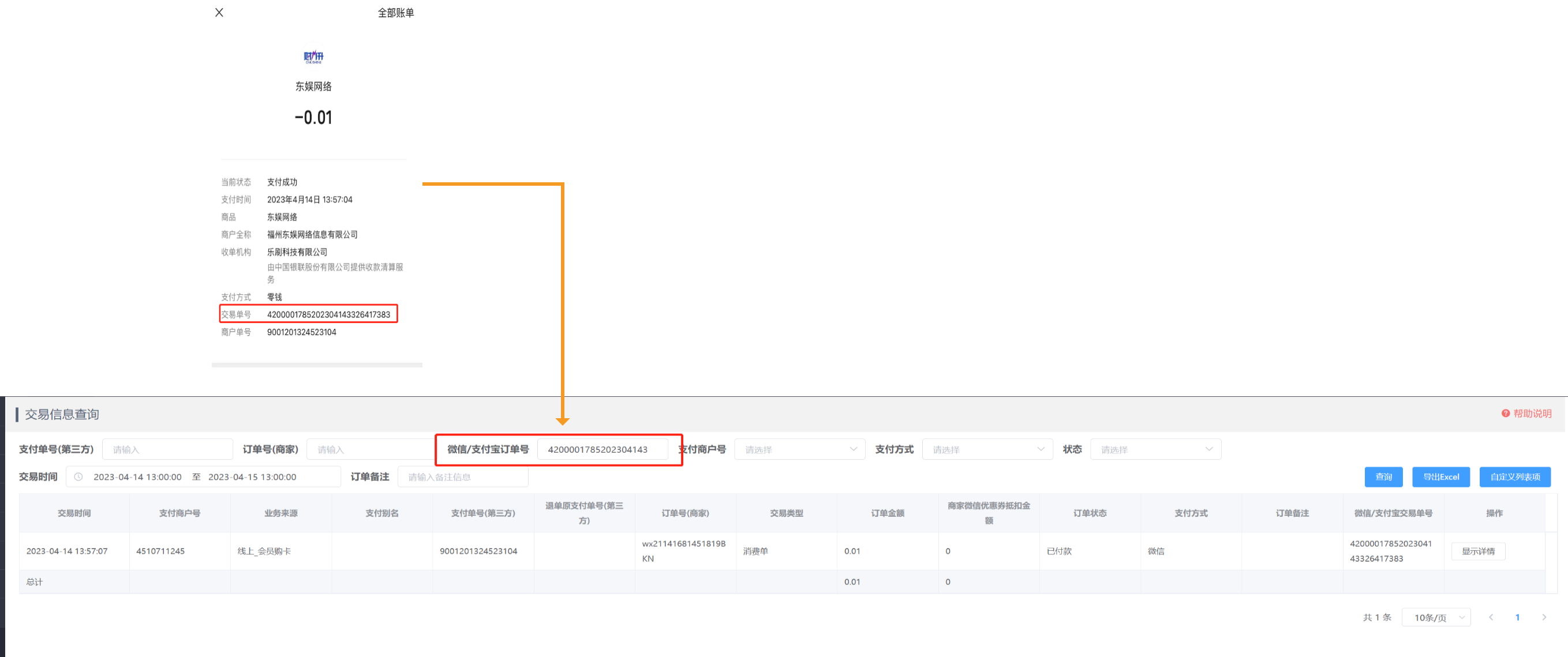Click the clock icon in transaction time field
The image size is (1568, 657).
pyautogui.click(x=78, y=477)
